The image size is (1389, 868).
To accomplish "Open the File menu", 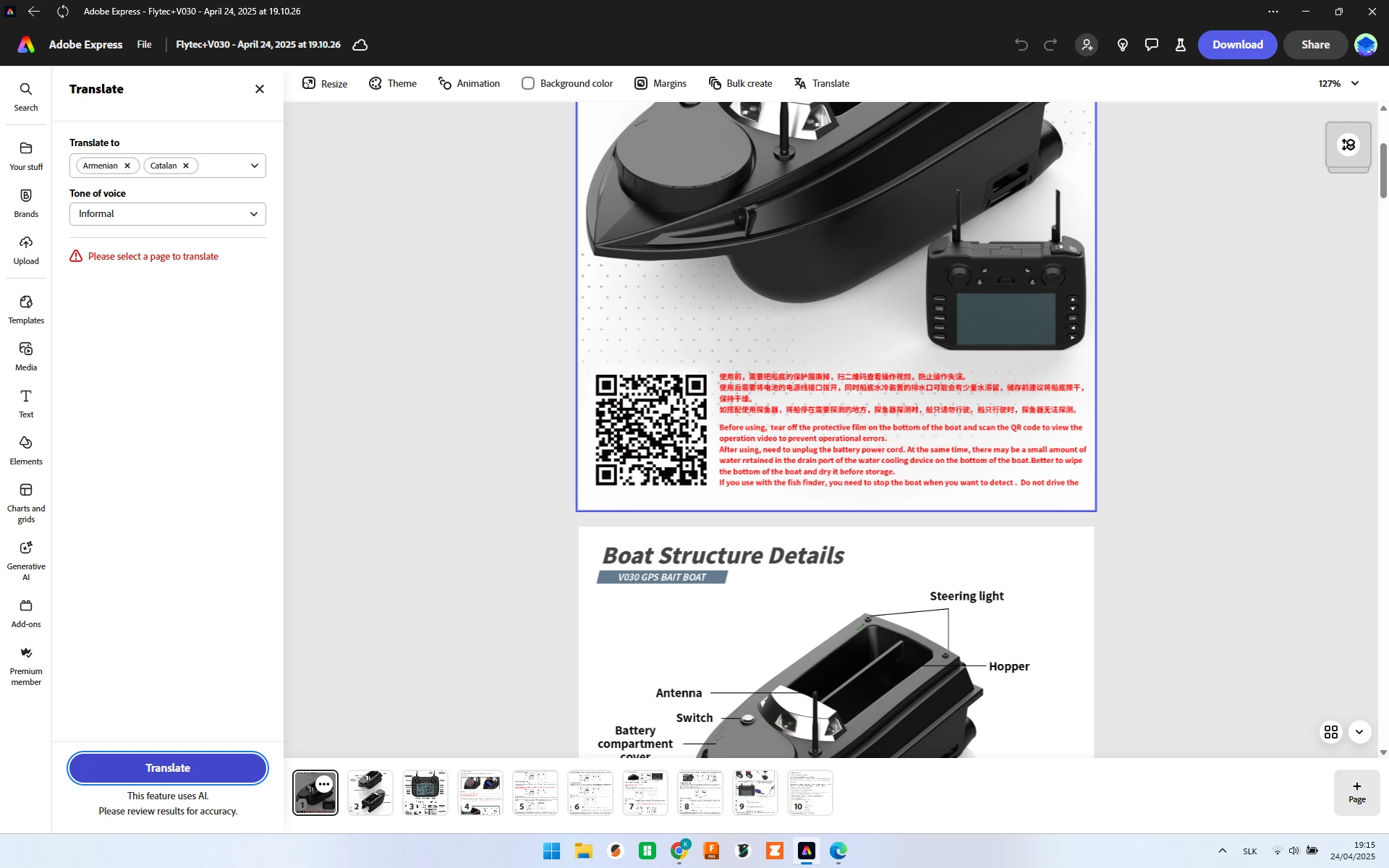I will (x=144, y=45).
